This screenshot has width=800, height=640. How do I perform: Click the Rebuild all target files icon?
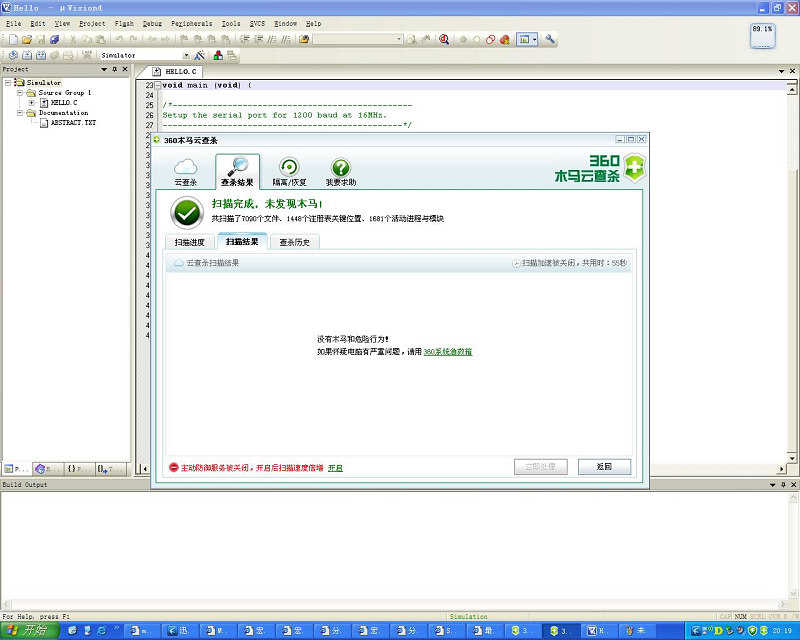[x=41, y=55]
